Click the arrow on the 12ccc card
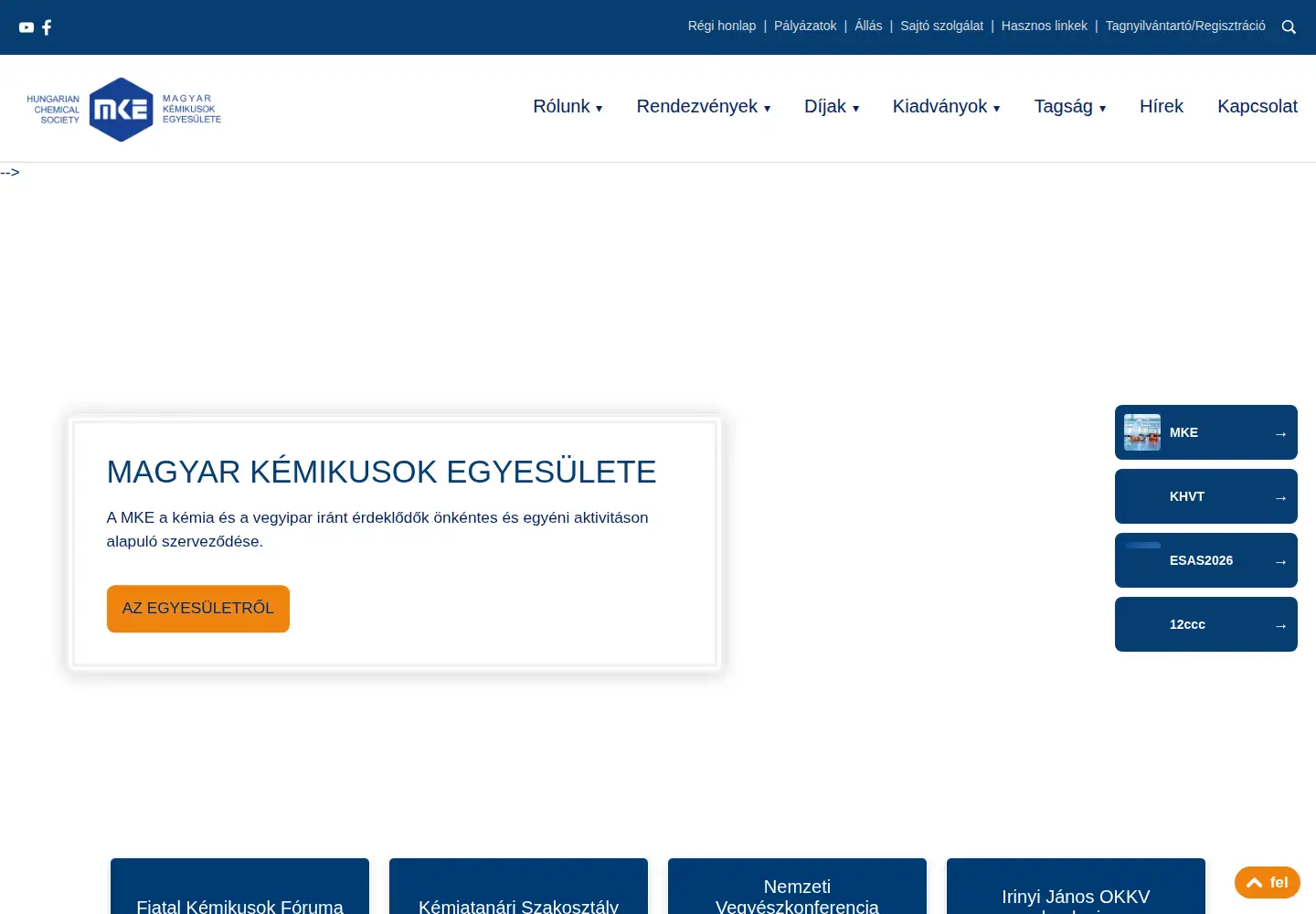 (x=1280, y=626)
